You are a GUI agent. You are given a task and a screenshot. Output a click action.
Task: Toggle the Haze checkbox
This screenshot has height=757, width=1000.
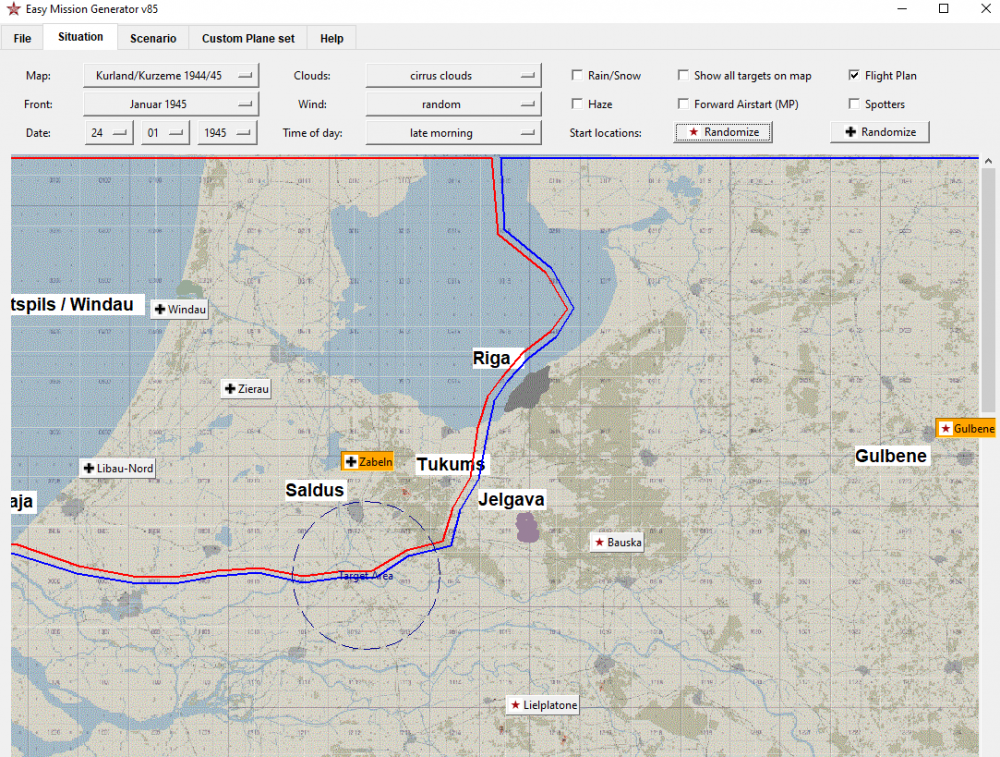578,104
